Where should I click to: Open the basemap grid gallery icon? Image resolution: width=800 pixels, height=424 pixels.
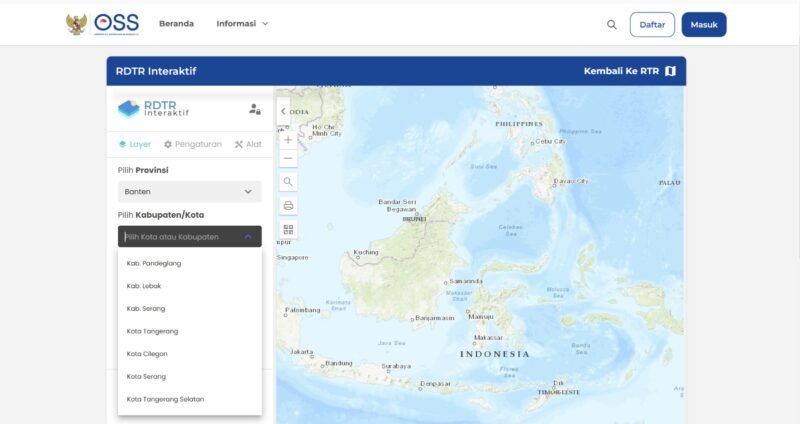[288, 229]
